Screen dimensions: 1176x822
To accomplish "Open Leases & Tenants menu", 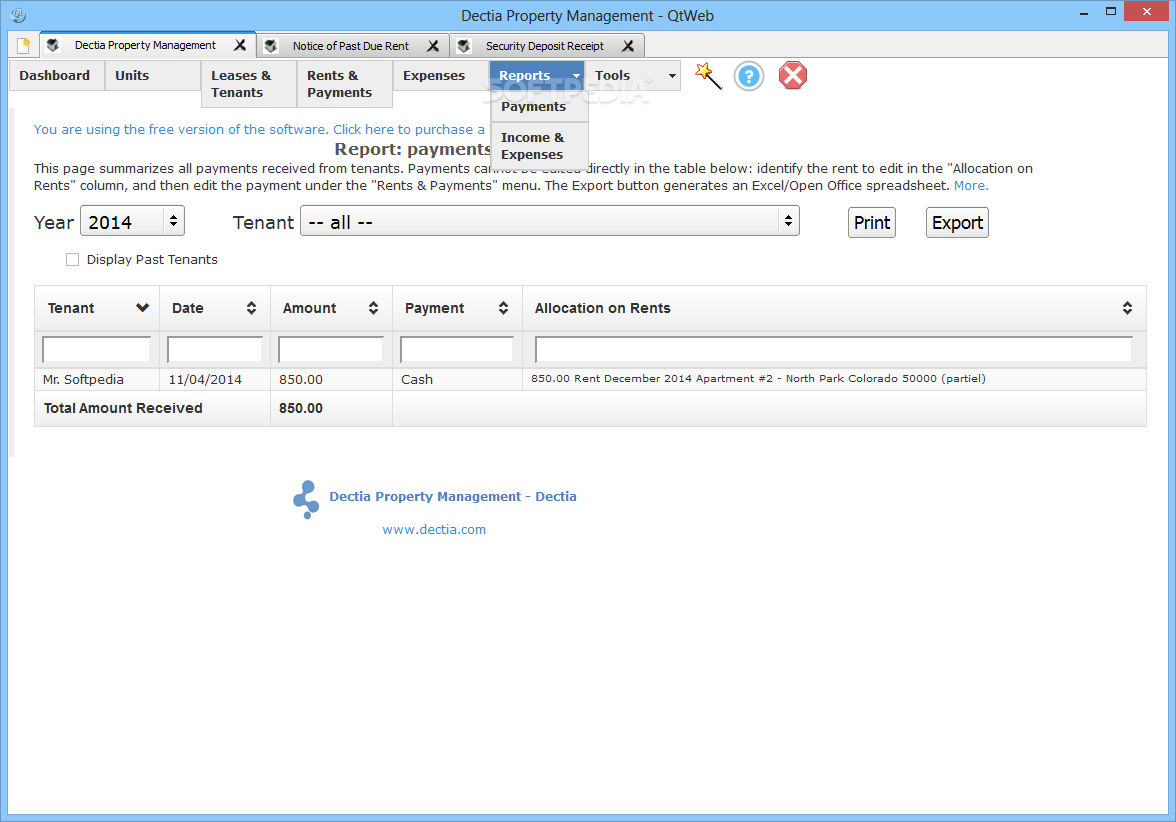I will click(x=248, y=84).
